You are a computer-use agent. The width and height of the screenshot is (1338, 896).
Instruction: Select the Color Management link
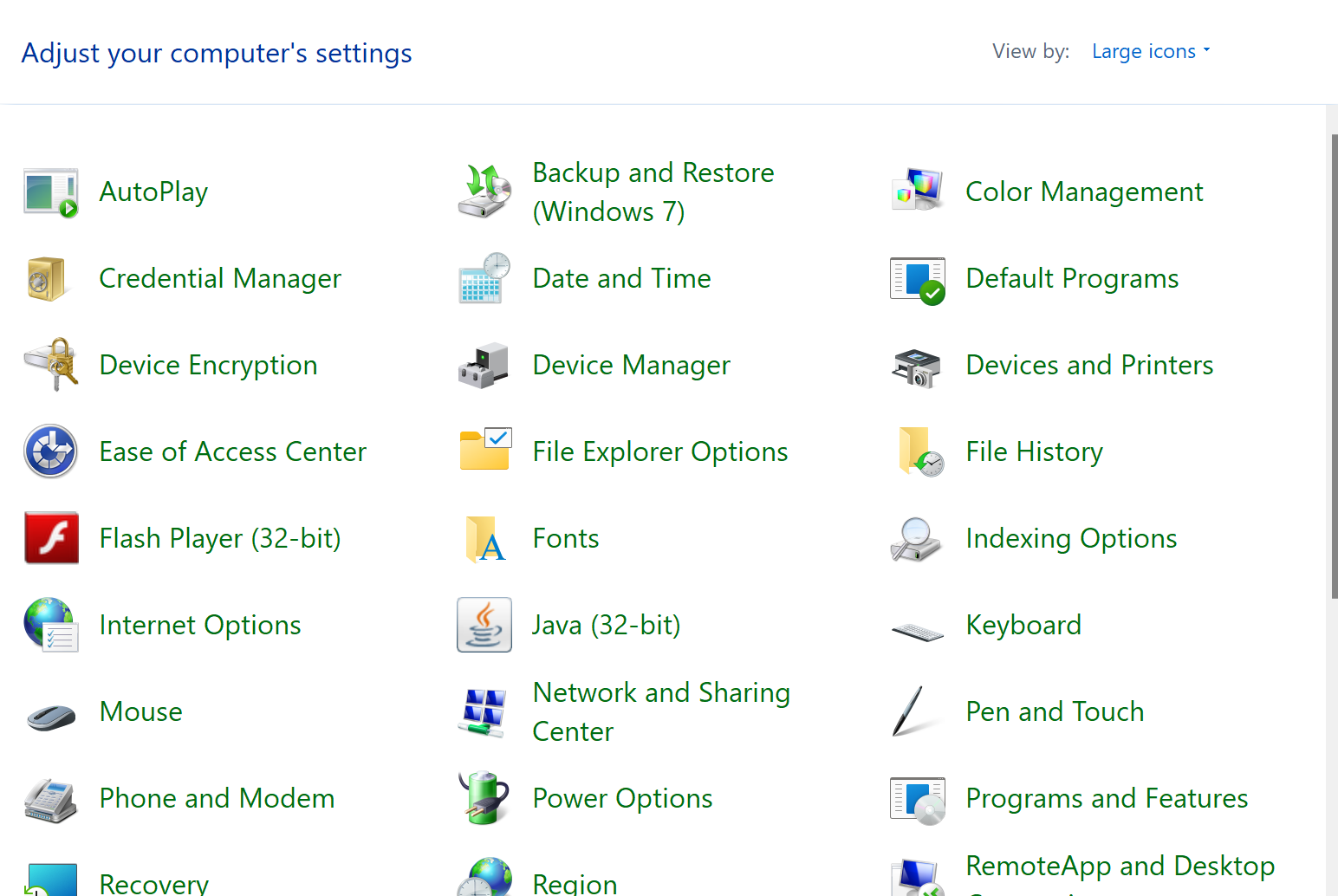pyautogui.click(x=1084, y=192)
